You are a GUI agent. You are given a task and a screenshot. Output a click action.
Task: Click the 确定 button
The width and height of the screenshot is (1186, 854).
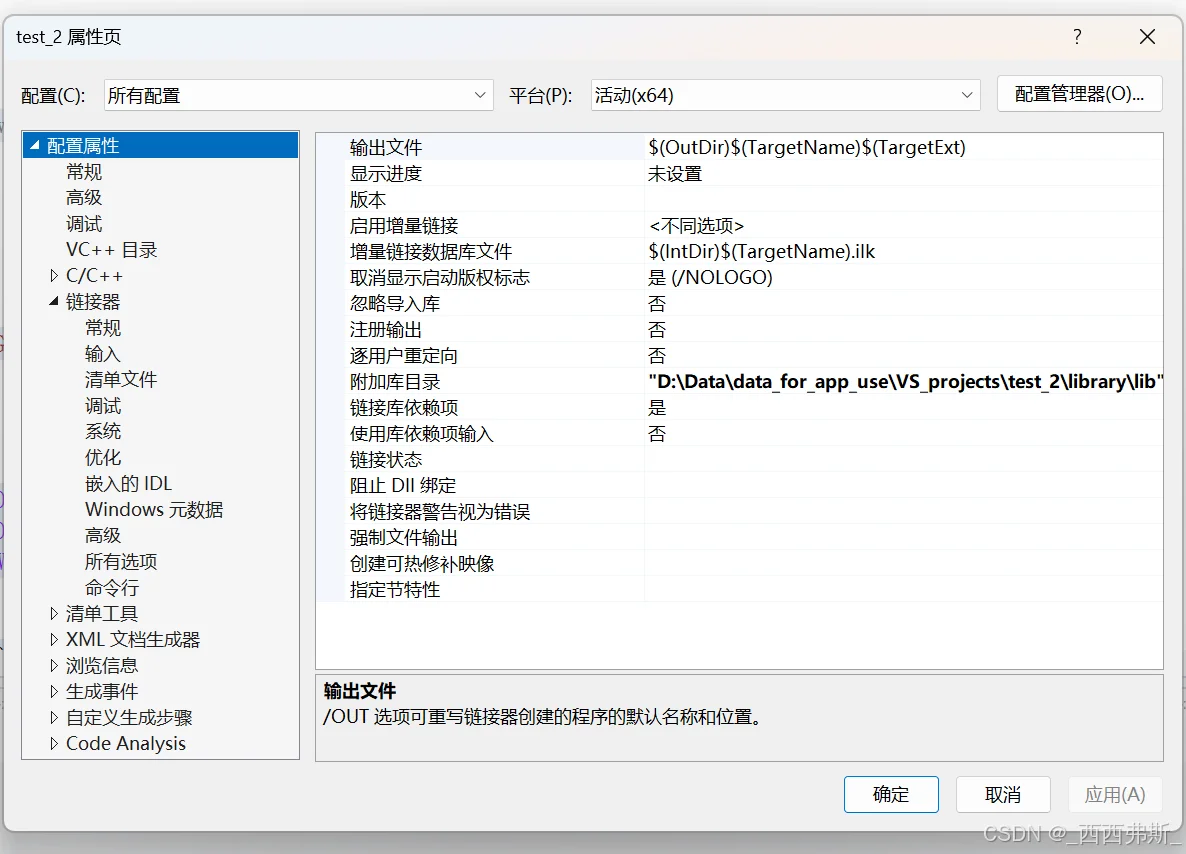[x=890, y=794]
